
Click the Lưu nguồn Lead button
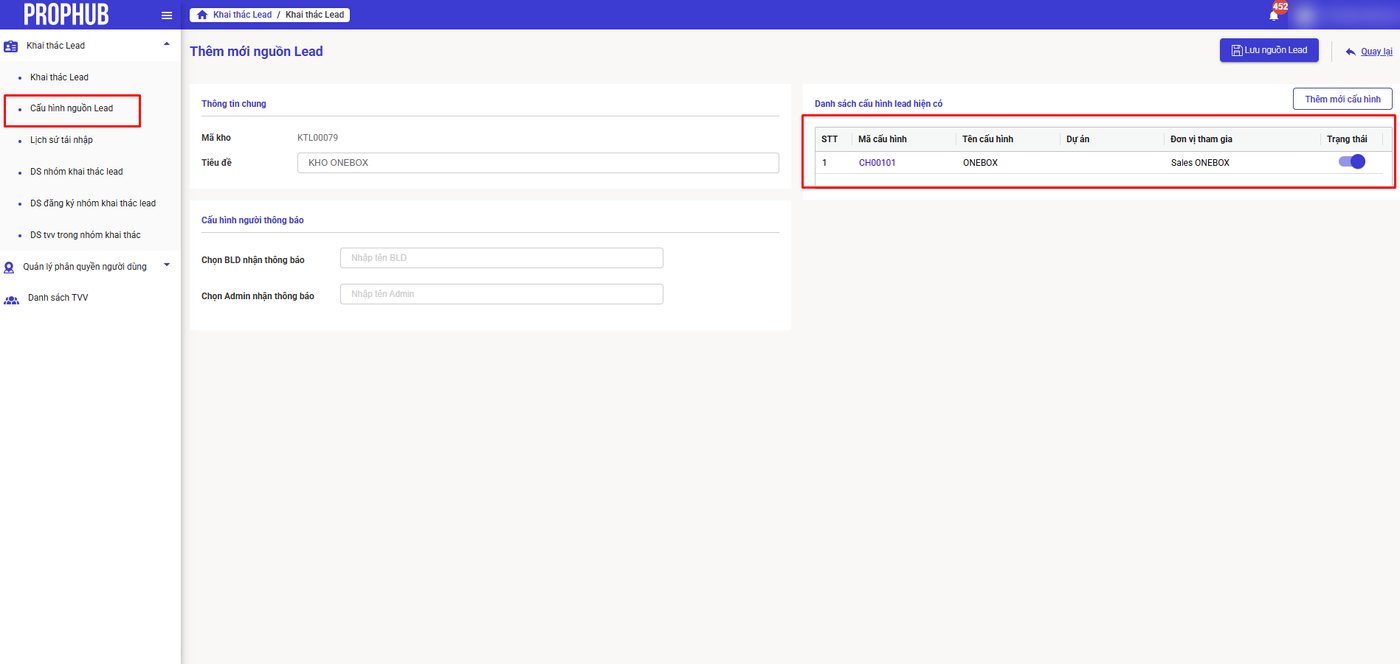tap(1269, 50)
